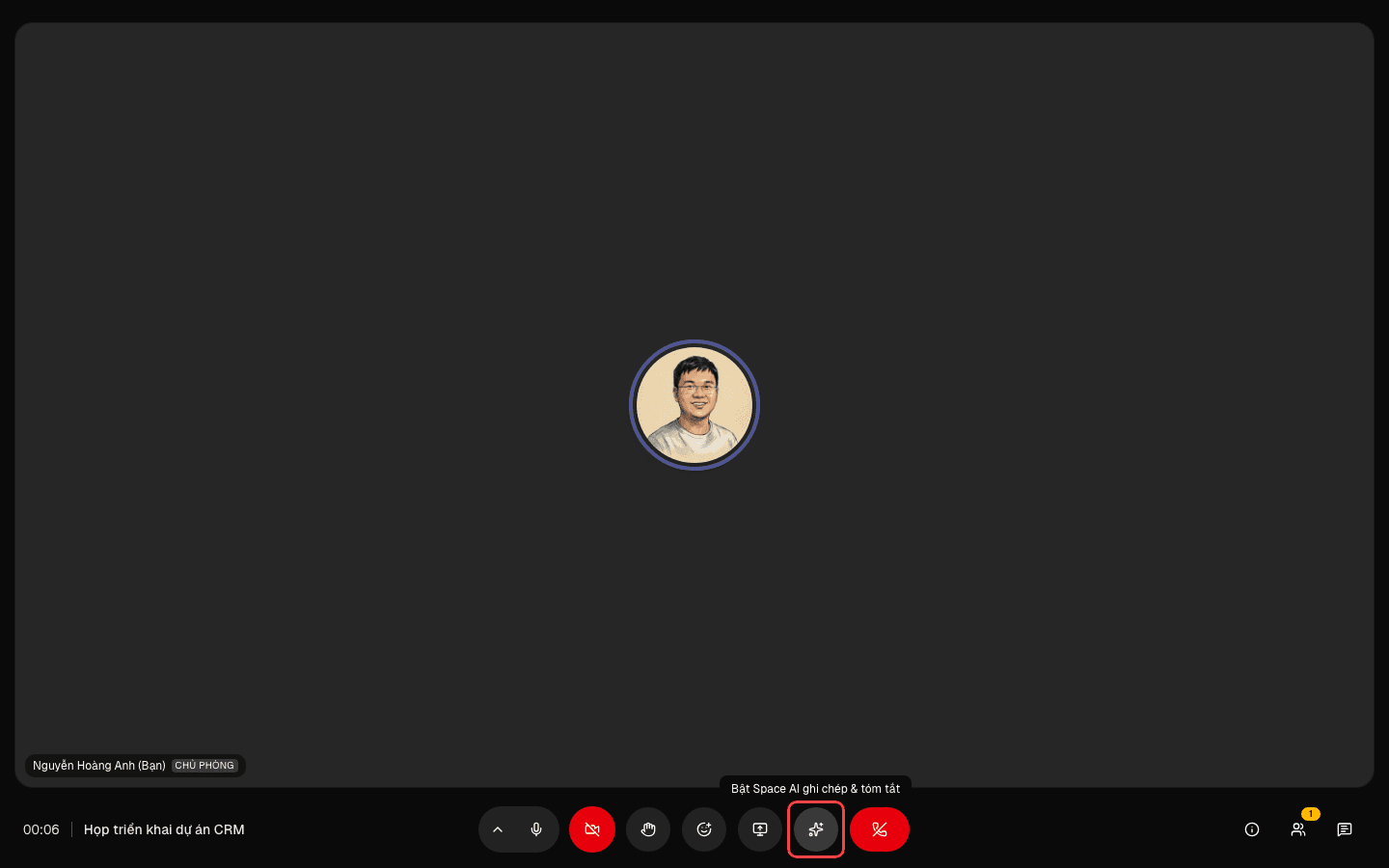Raise your hand in the meeting

coord(648,829)
